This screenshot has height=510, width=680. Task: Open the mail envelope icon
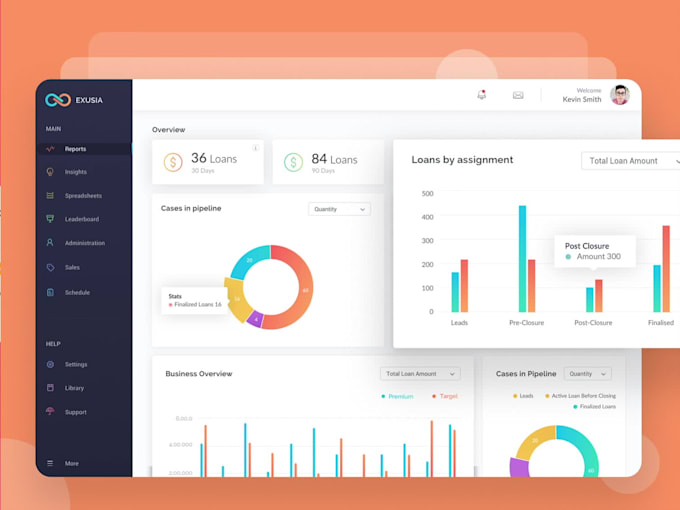518,95
